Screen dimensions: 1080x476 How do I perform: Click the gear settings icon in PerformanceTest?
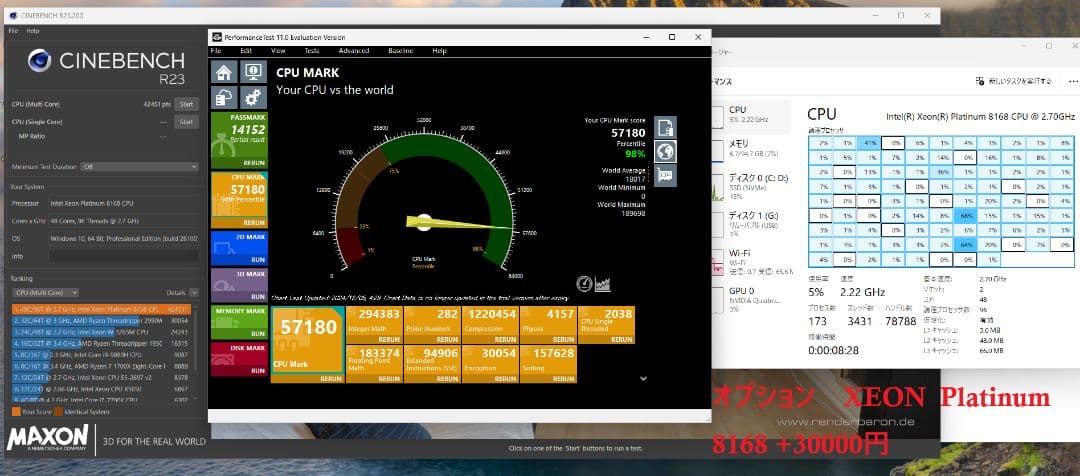pos(251,97)
